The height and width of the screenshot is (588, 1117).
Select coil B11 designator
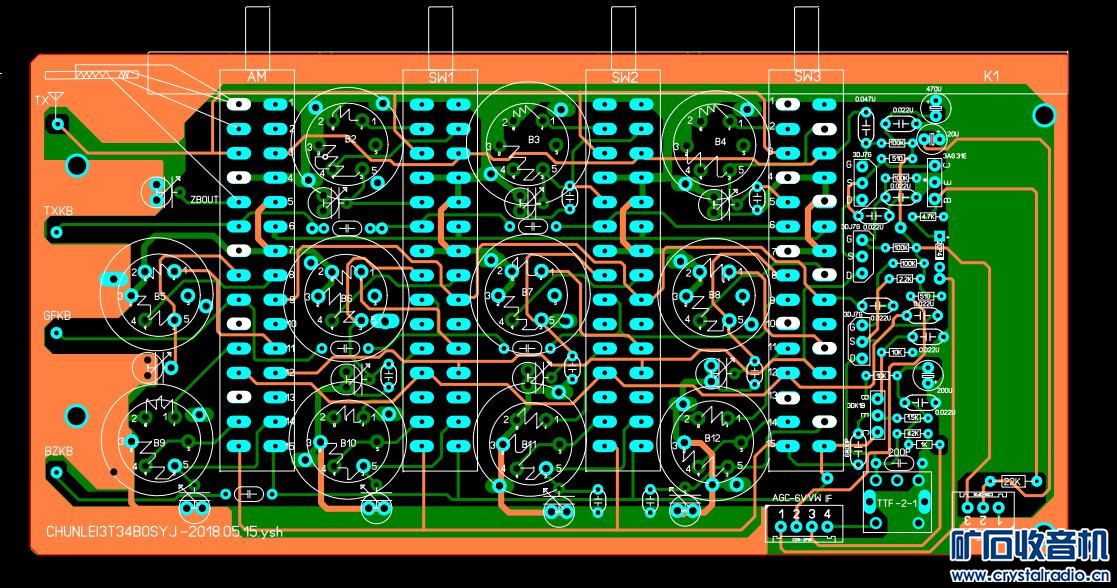[529, 444]
